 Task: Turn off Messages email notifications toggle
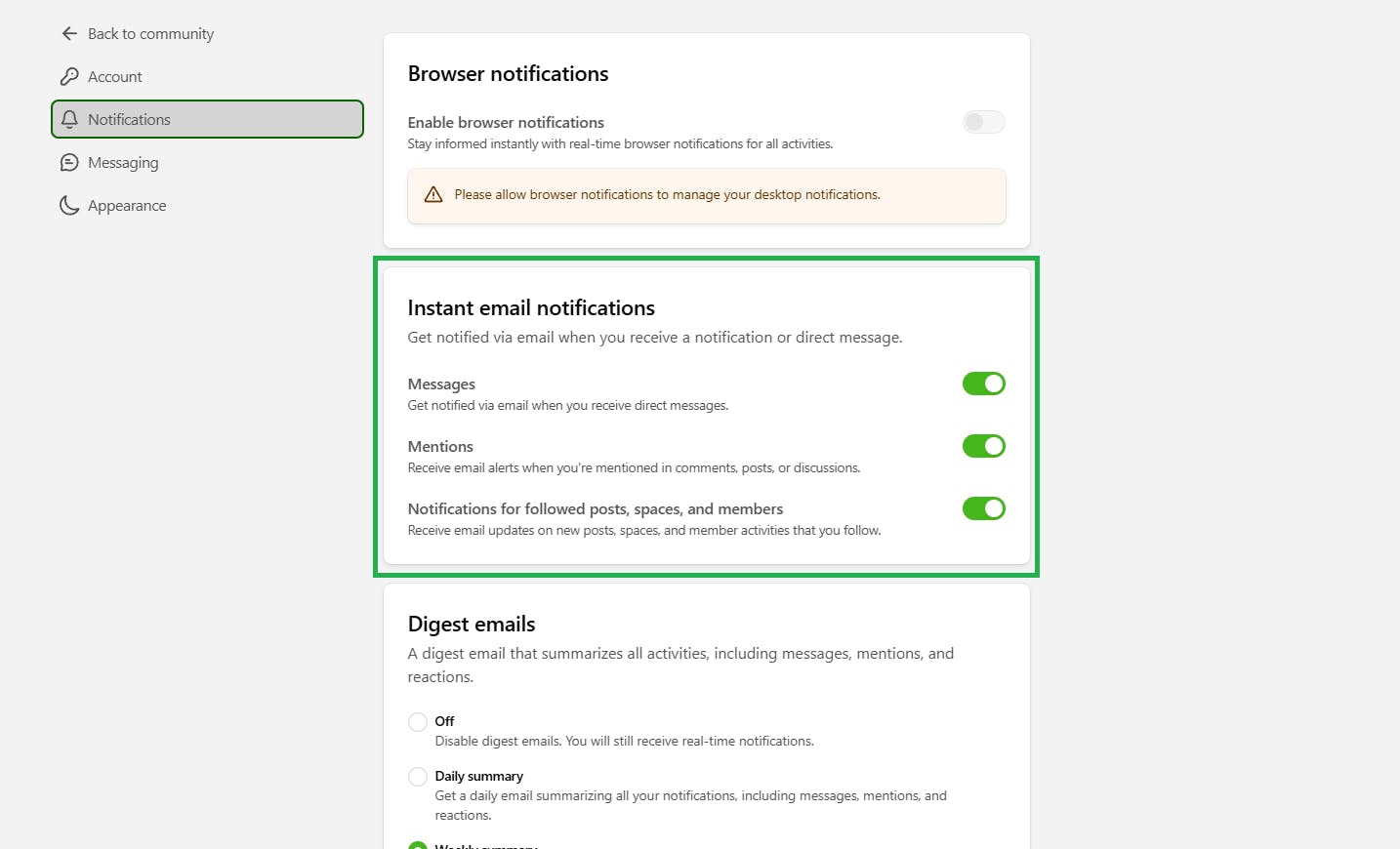(983, 384)
